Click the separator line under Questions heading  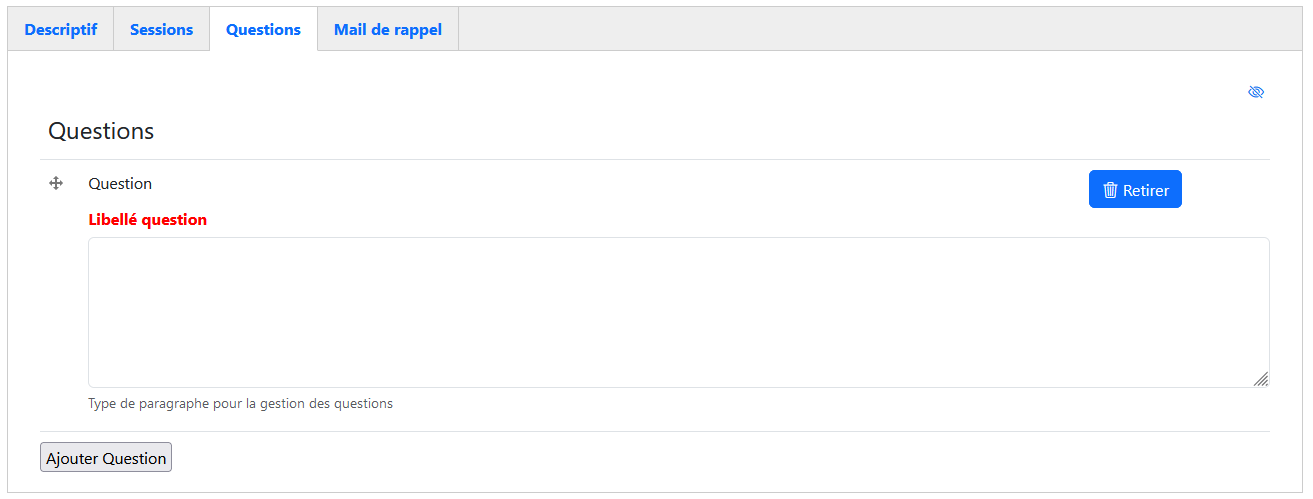pos(655,160)
